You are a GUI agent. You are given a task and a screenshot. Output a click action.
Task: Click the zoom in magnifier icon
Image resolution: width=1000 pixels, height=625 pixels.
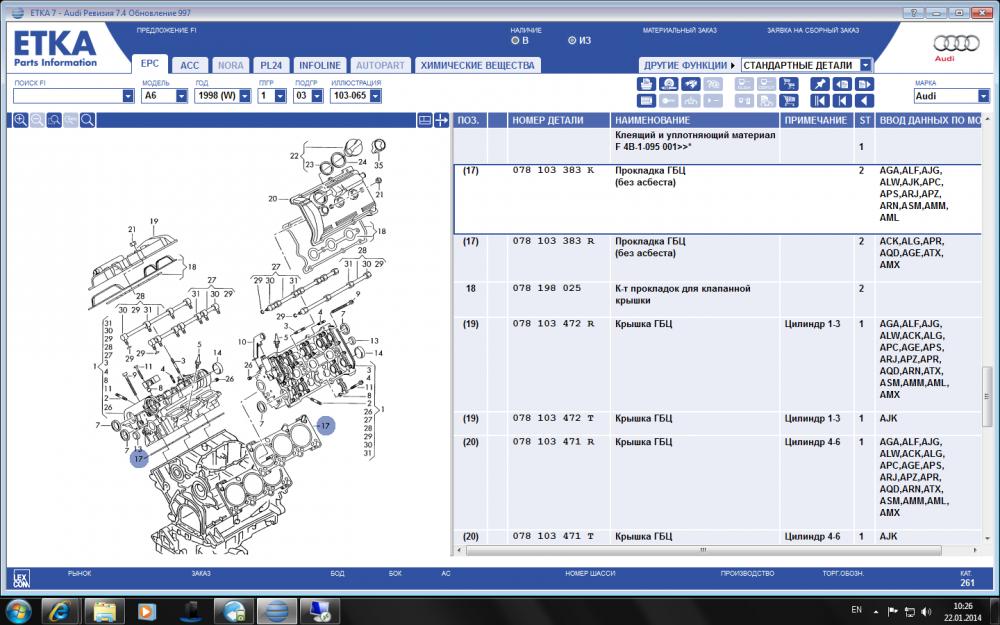pyautogui.click(x=20, y=120)
